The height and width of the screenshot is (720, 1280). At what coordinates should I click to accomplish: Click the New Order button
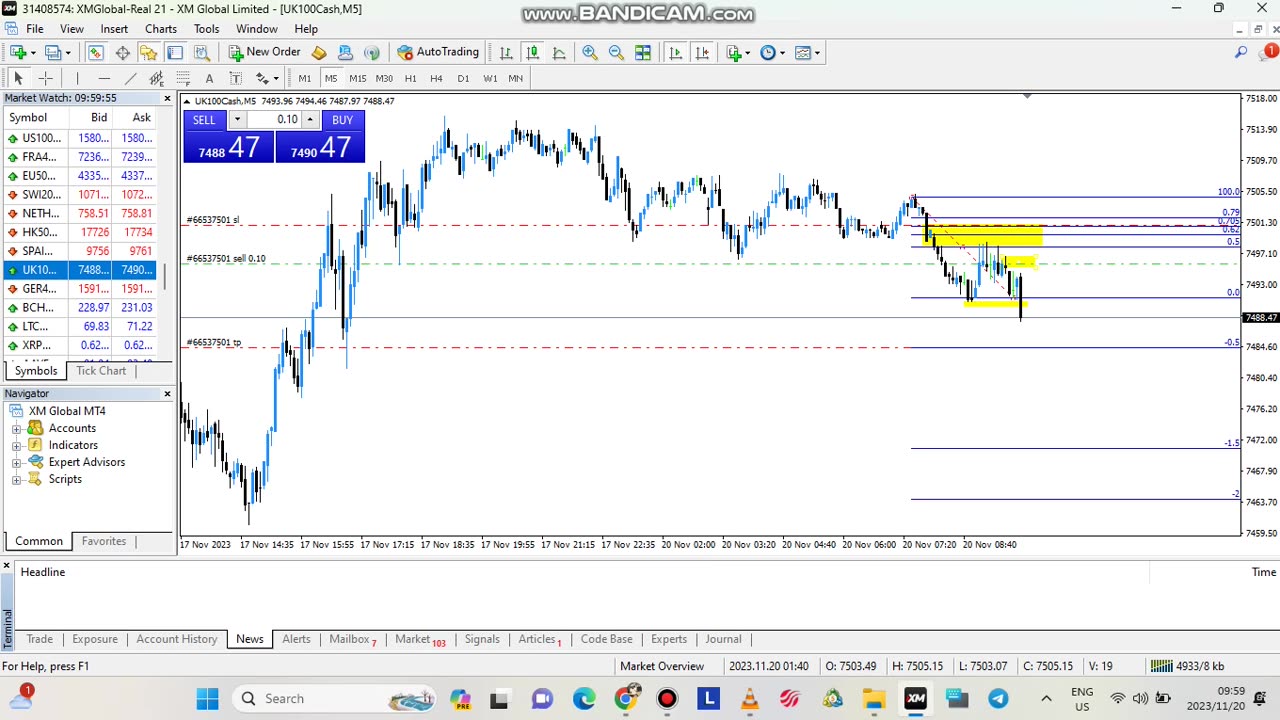264,52
